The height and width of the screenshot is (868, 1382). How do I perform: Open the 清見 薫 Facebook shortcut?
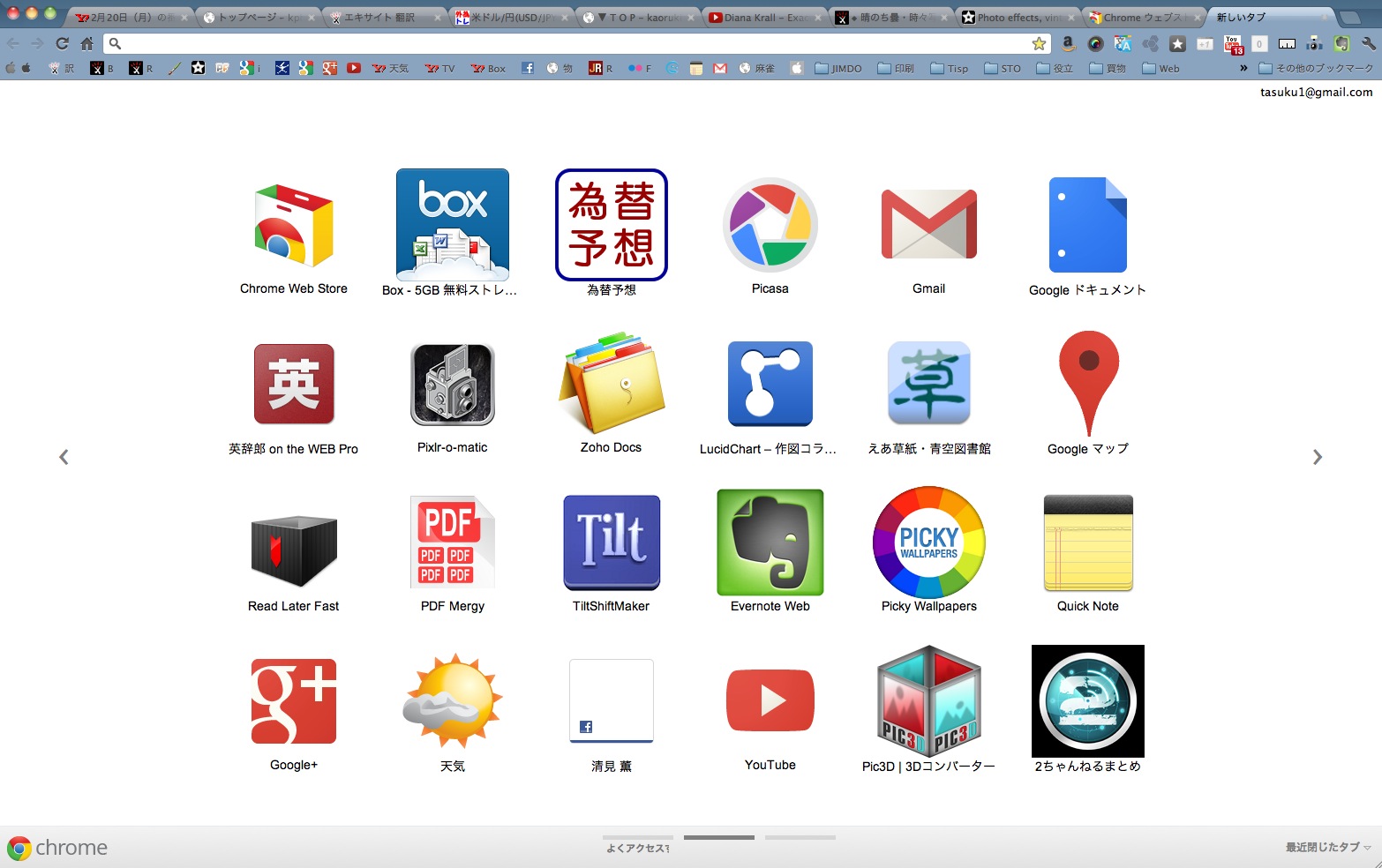(x=612, y=701)
